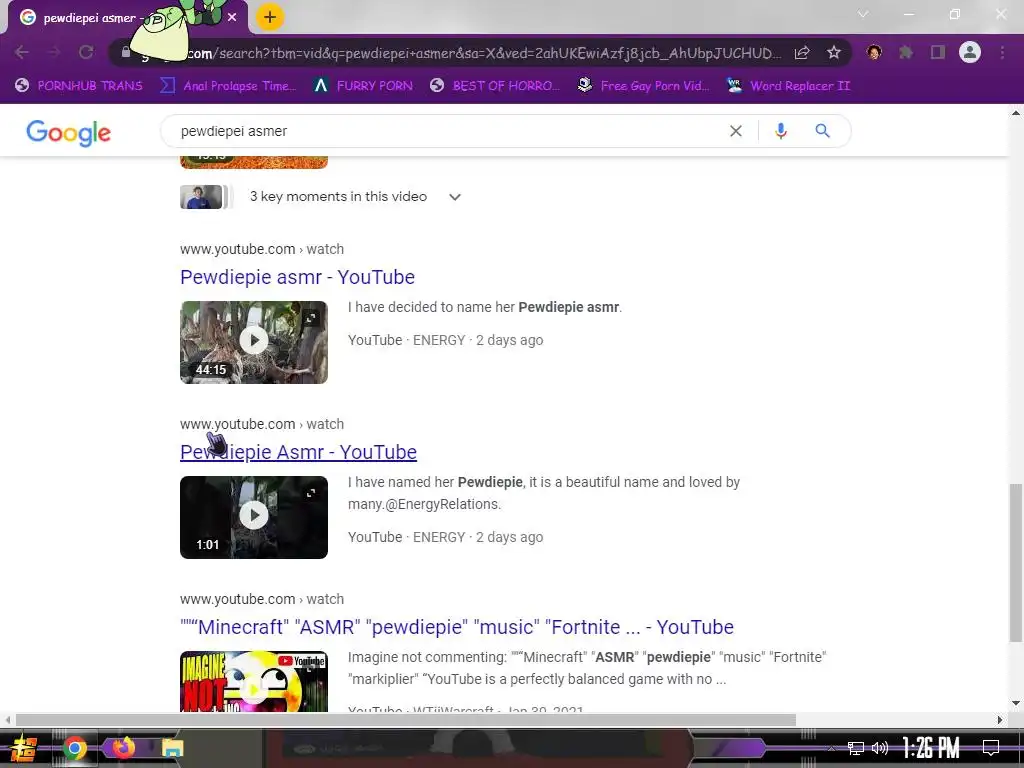
Task: Click 'YouTube · ENERGY · 2 days ago' under 44:15 result
Action: click(x=445, y=340)
